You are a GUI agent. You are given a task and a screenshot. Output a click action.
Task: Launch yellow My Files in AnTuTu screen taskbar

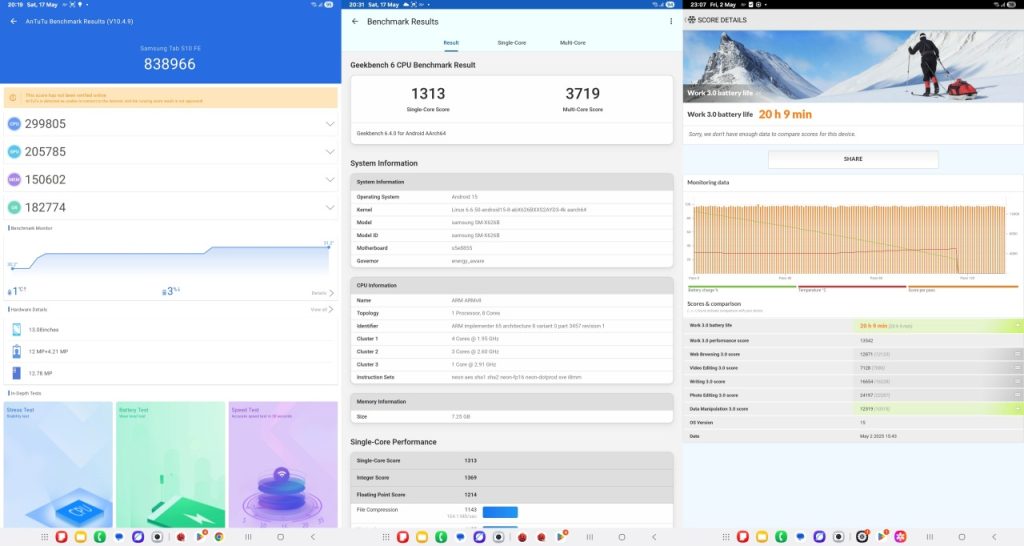80,537
